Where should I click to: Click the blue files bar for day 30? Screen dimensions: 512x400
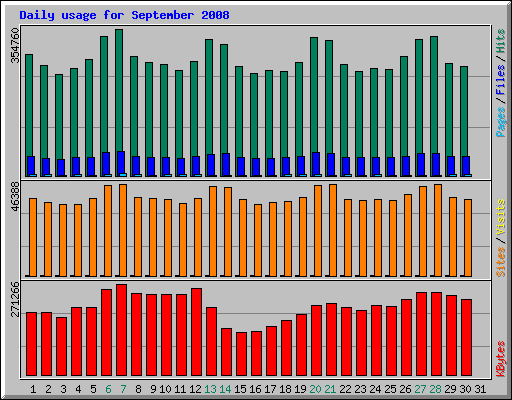[x=466, y=165]
